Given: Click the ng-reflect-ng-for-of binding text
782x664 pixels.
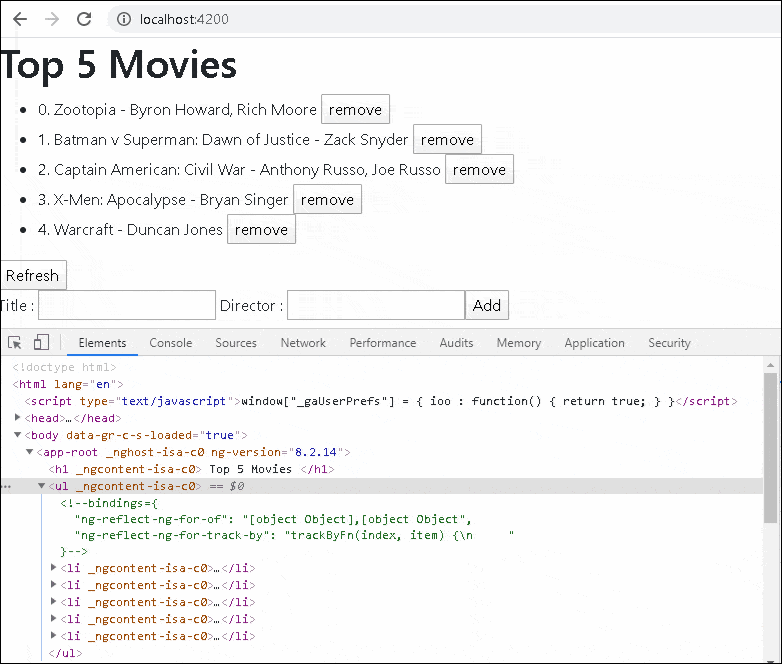Looking at the screenshot, I should tap(273, 519).
